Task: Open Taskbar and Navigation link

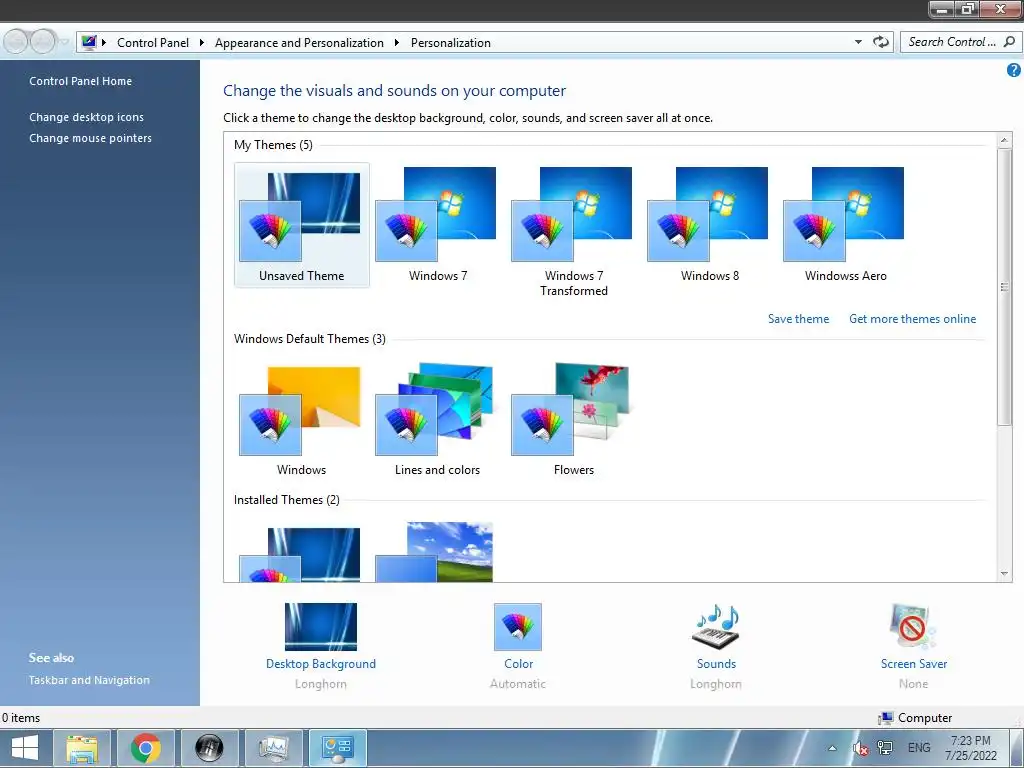Action: 89,680
